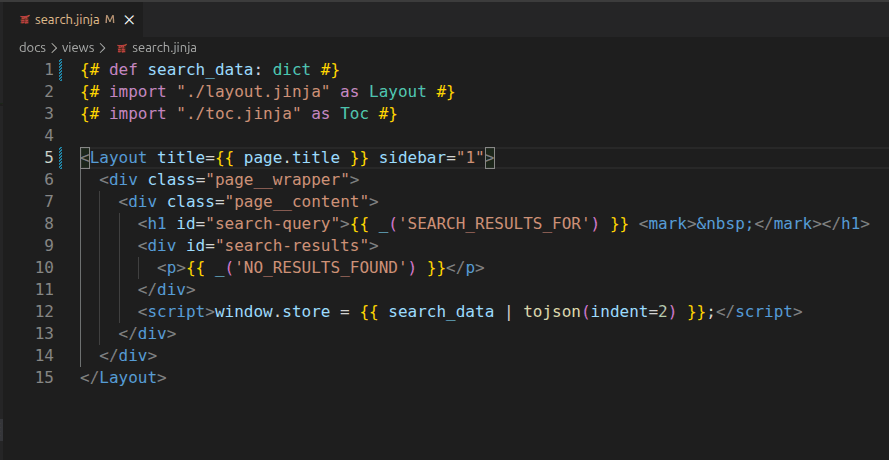
Task: Open the docs breadcrumb segment
Action: pos(32,48)
